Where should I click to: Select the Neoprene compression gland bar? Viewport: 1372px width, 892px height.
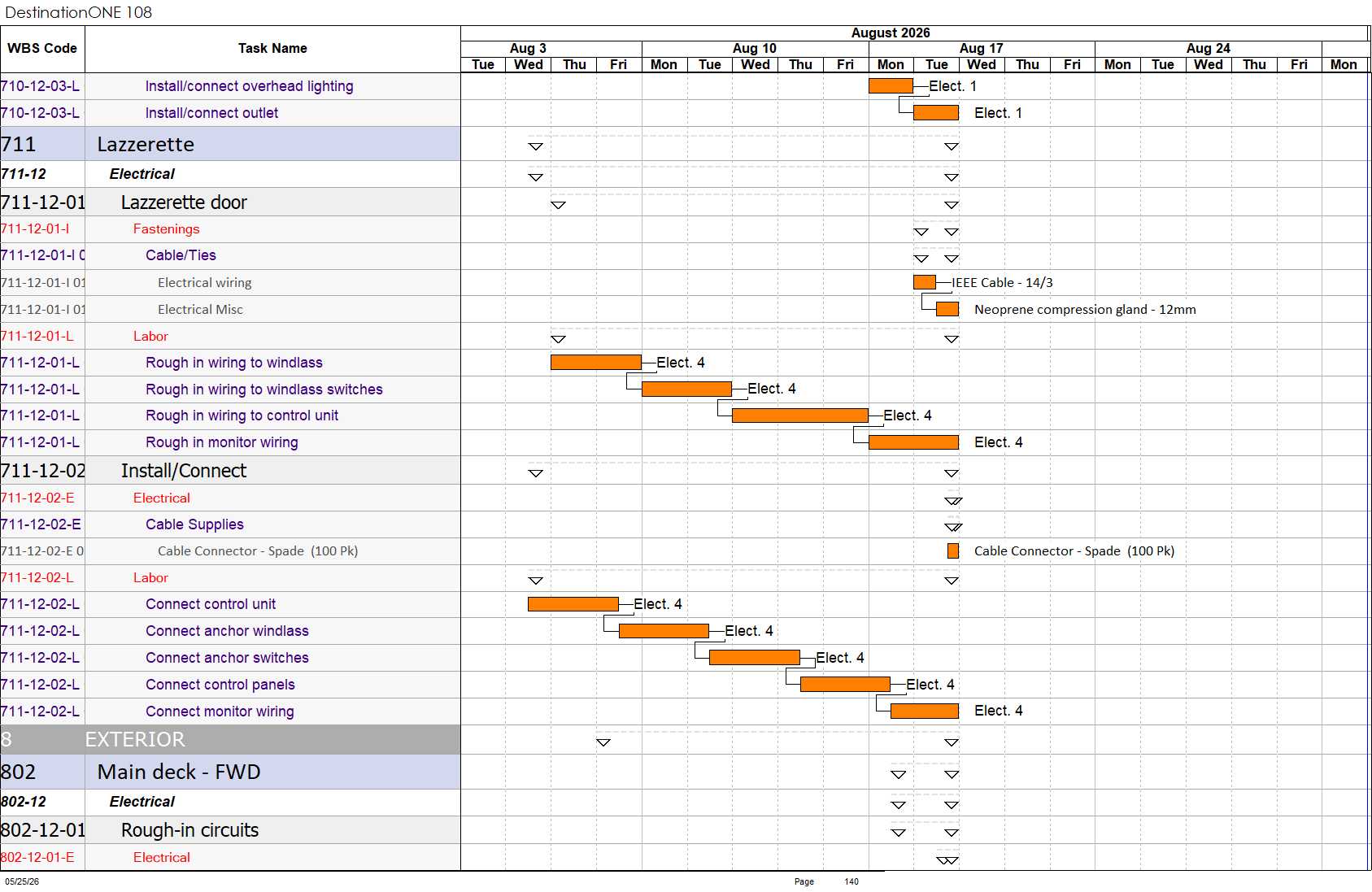(x=947, y=310)
